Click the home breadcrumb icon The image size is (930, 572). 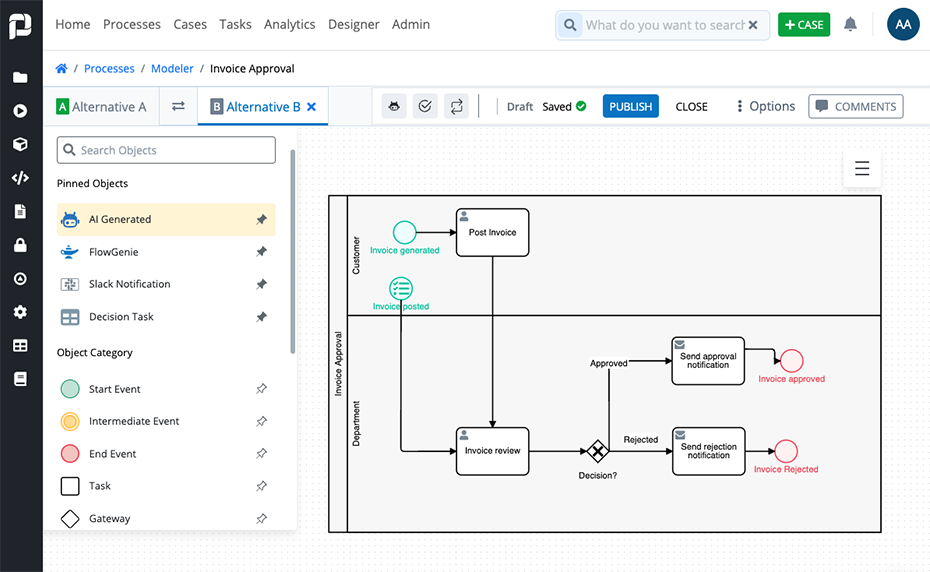[x=61, y=68]
